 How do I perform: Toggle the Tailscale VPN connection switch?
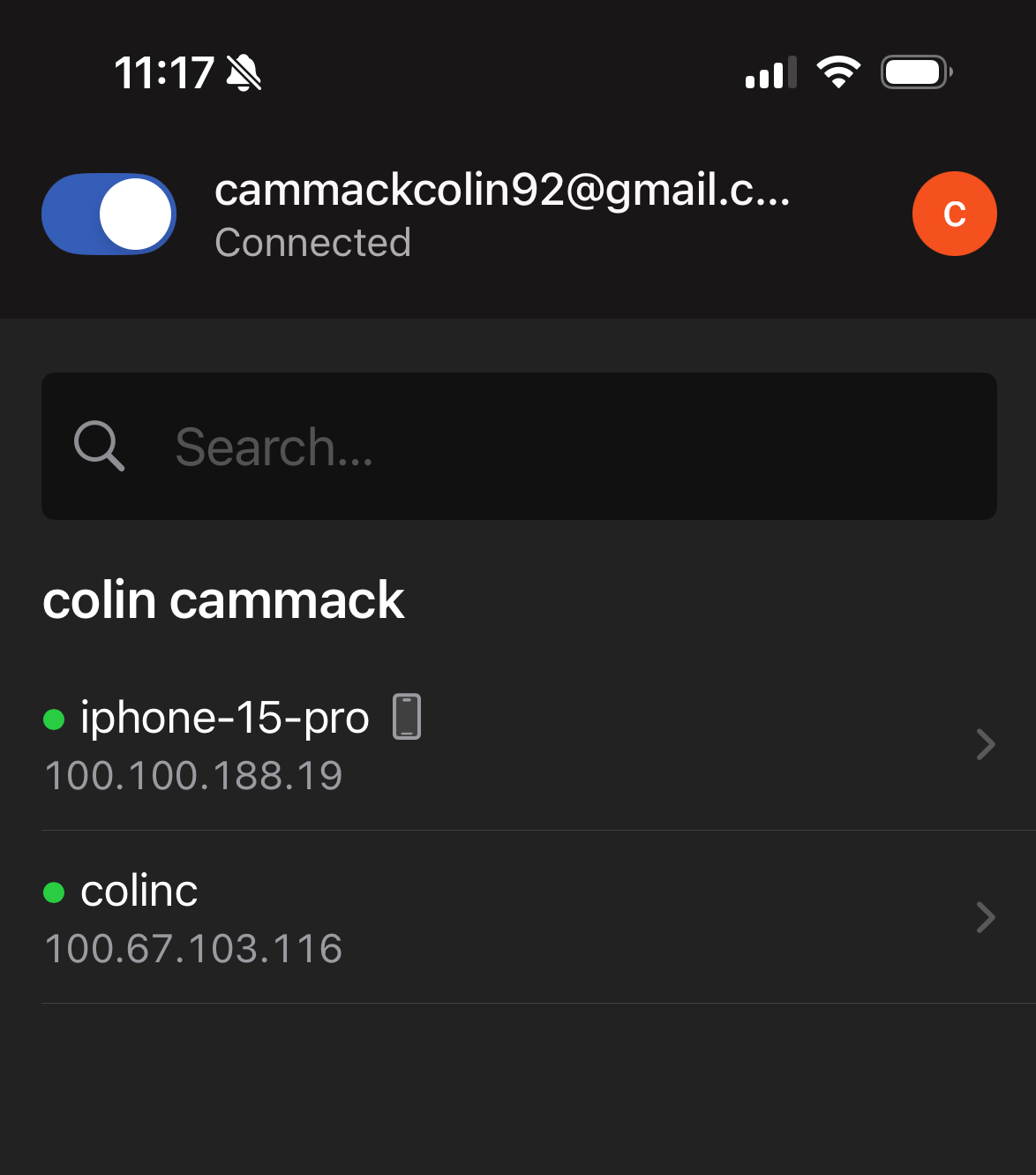109,214
